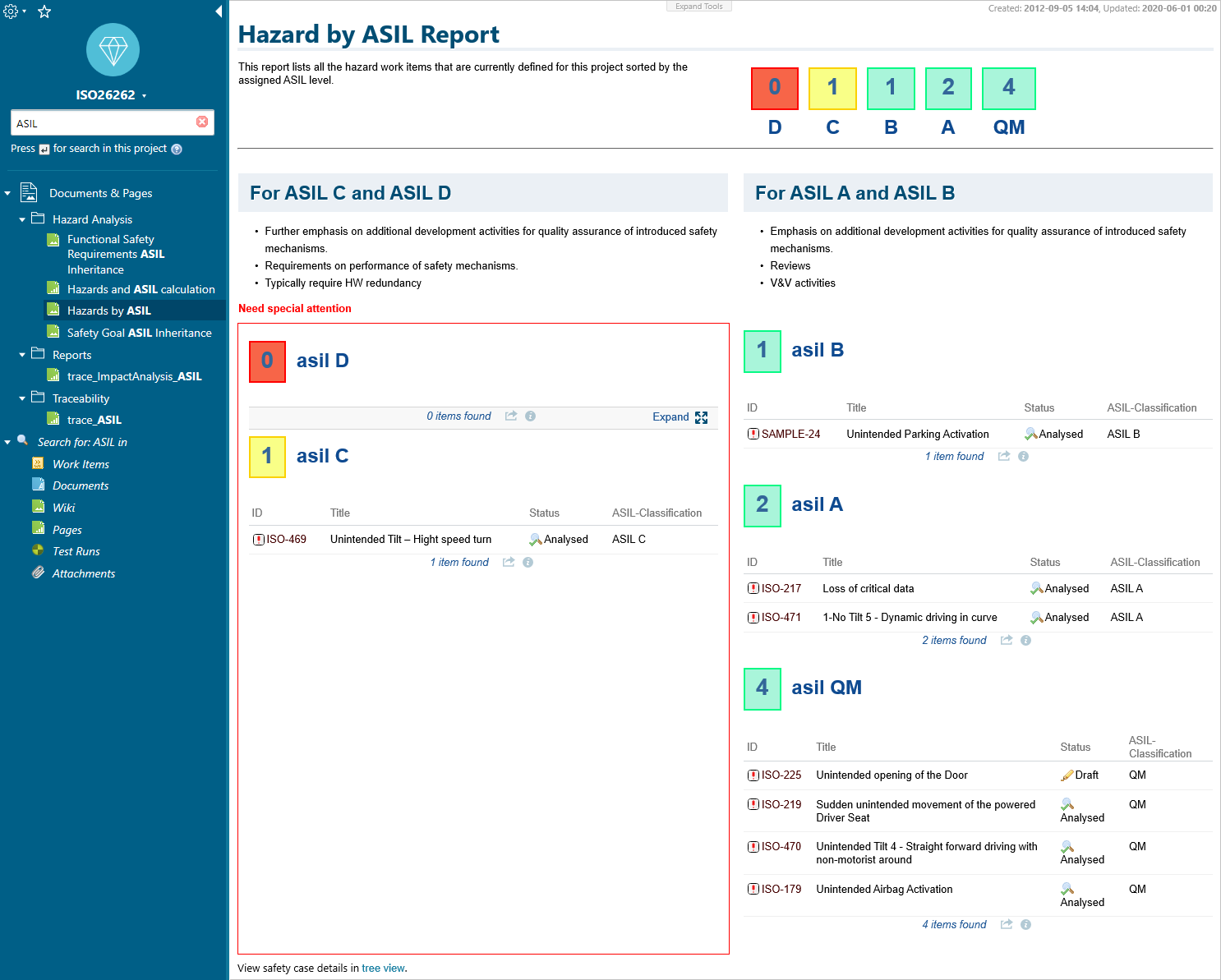The height and width of the screenshot is (980, 1221).
Task: Click the export icon under asil B table
Action: pos(1004,456)
